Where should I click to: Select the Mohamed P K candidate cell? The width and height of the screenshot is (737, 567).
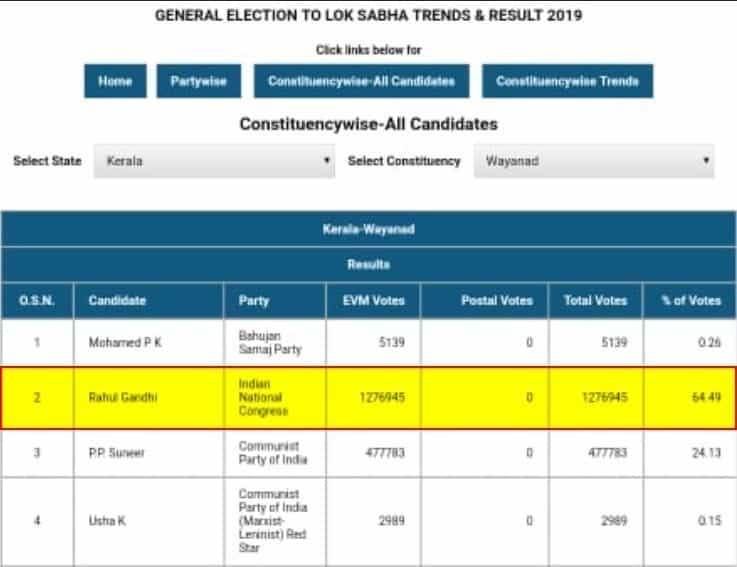point(148,342)
